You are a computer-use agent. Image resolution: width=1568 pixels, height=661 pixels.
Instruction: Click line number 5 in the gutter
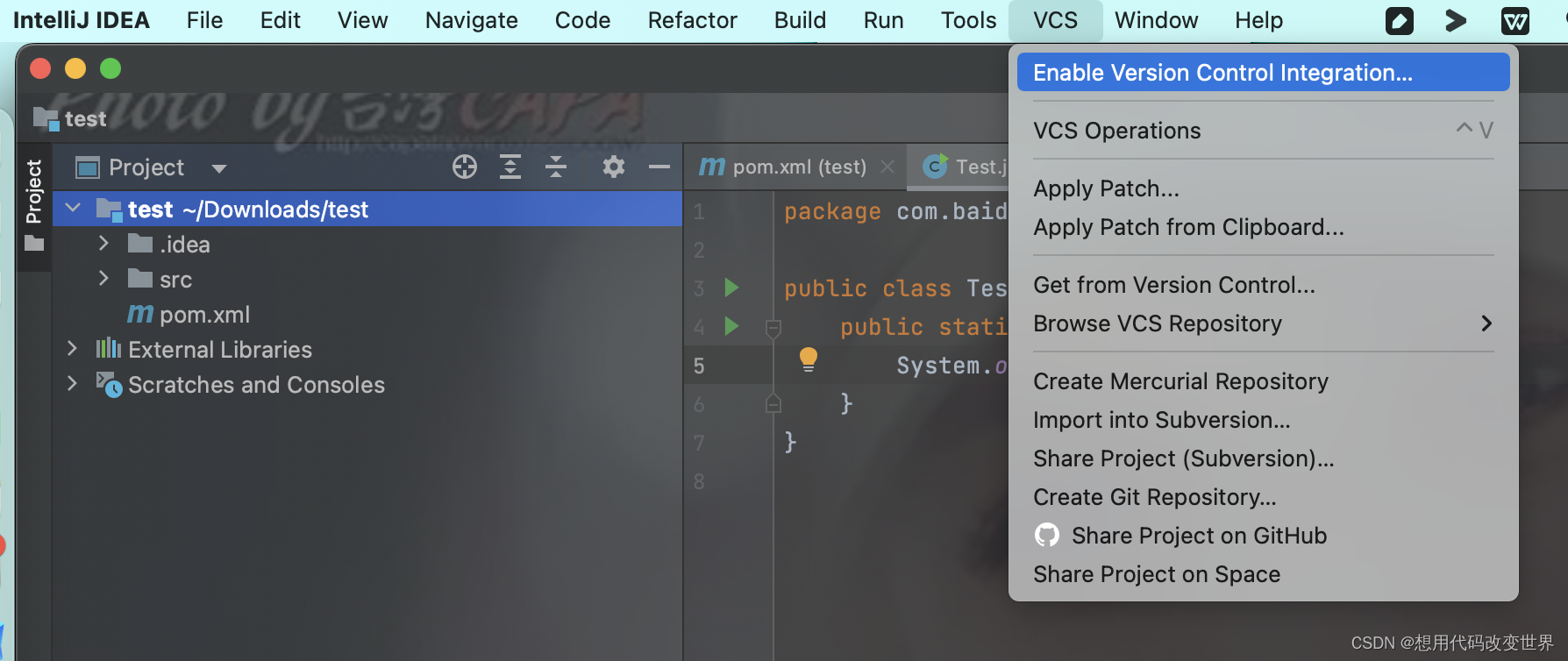pos(699,366)
